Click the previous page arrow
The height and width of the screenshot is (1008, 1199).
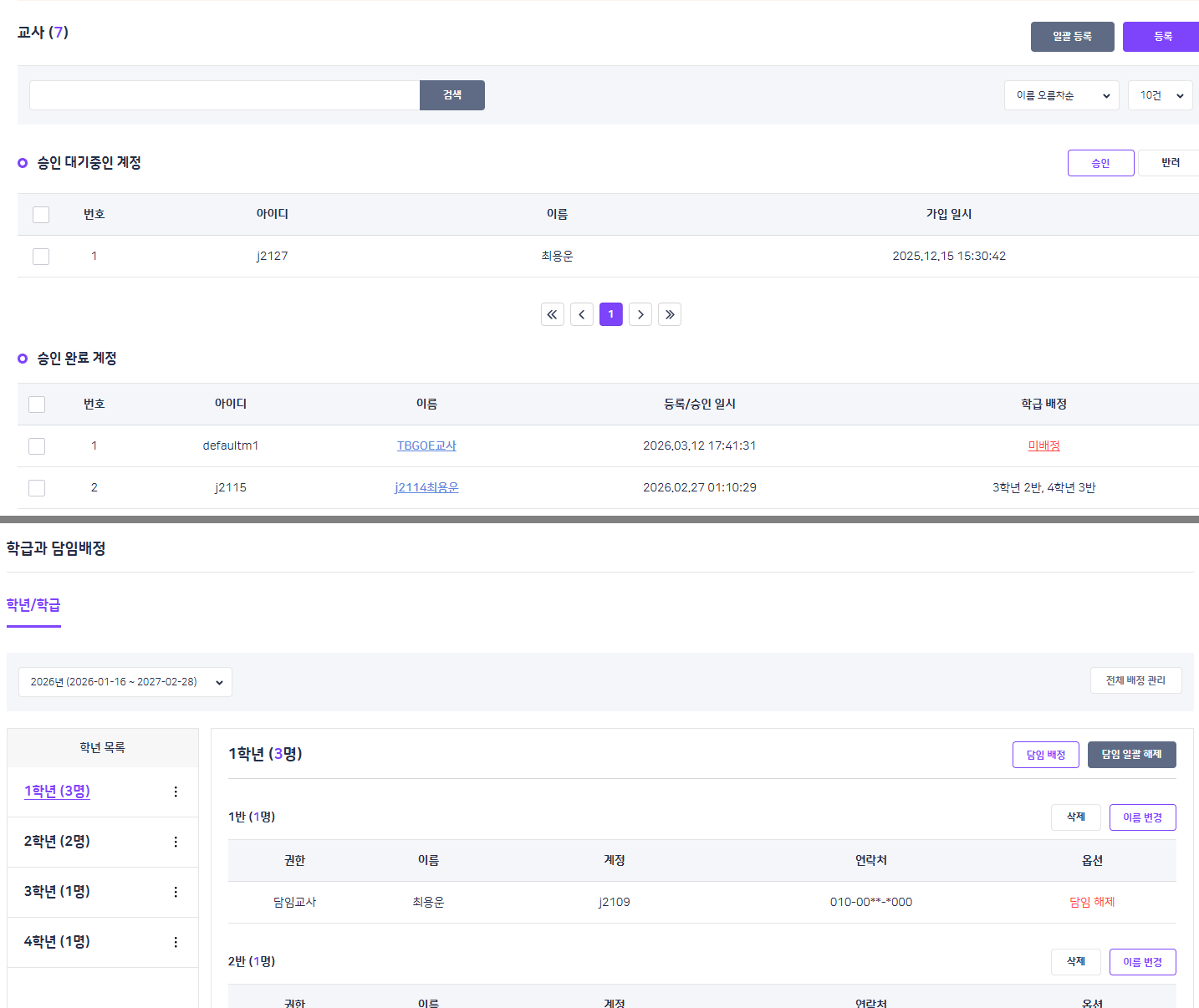point(582,314)
